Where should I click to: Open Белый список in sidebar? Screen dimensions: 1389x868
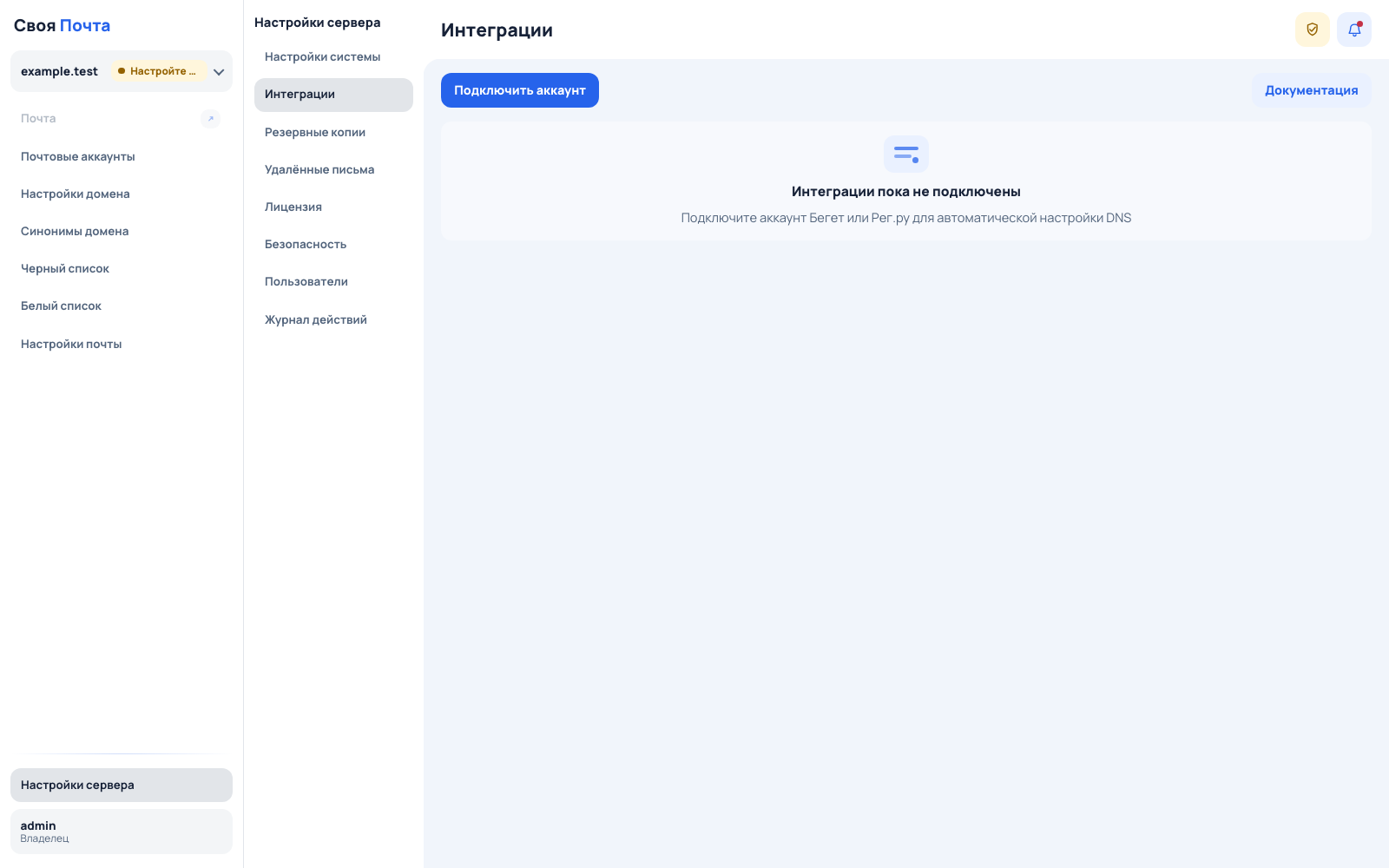pos(122,306)
